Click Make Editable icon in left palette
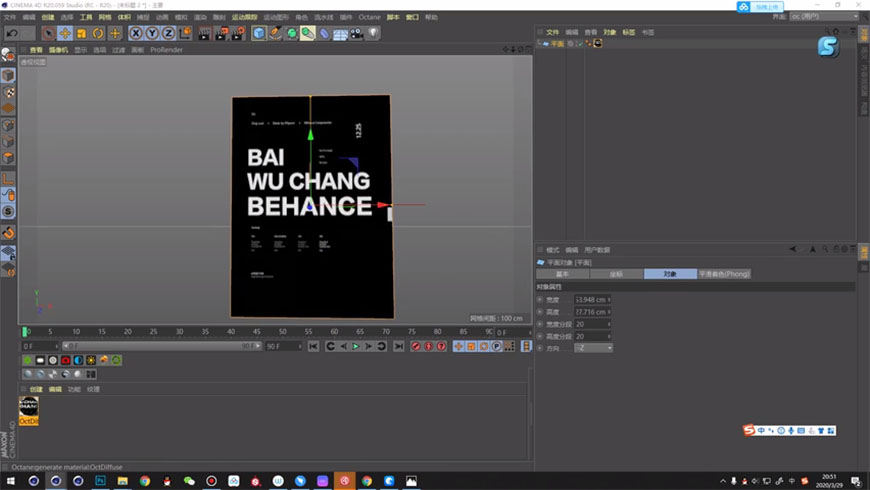This screenshot has width=870, height=490. 8,54
